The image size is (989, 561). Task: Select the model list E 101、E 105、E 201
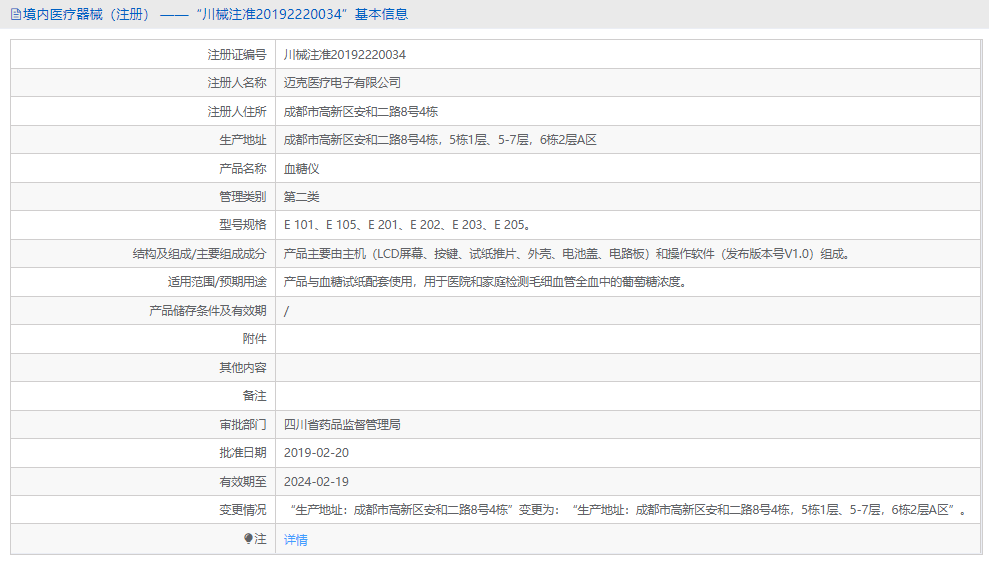tap(407, 225)
